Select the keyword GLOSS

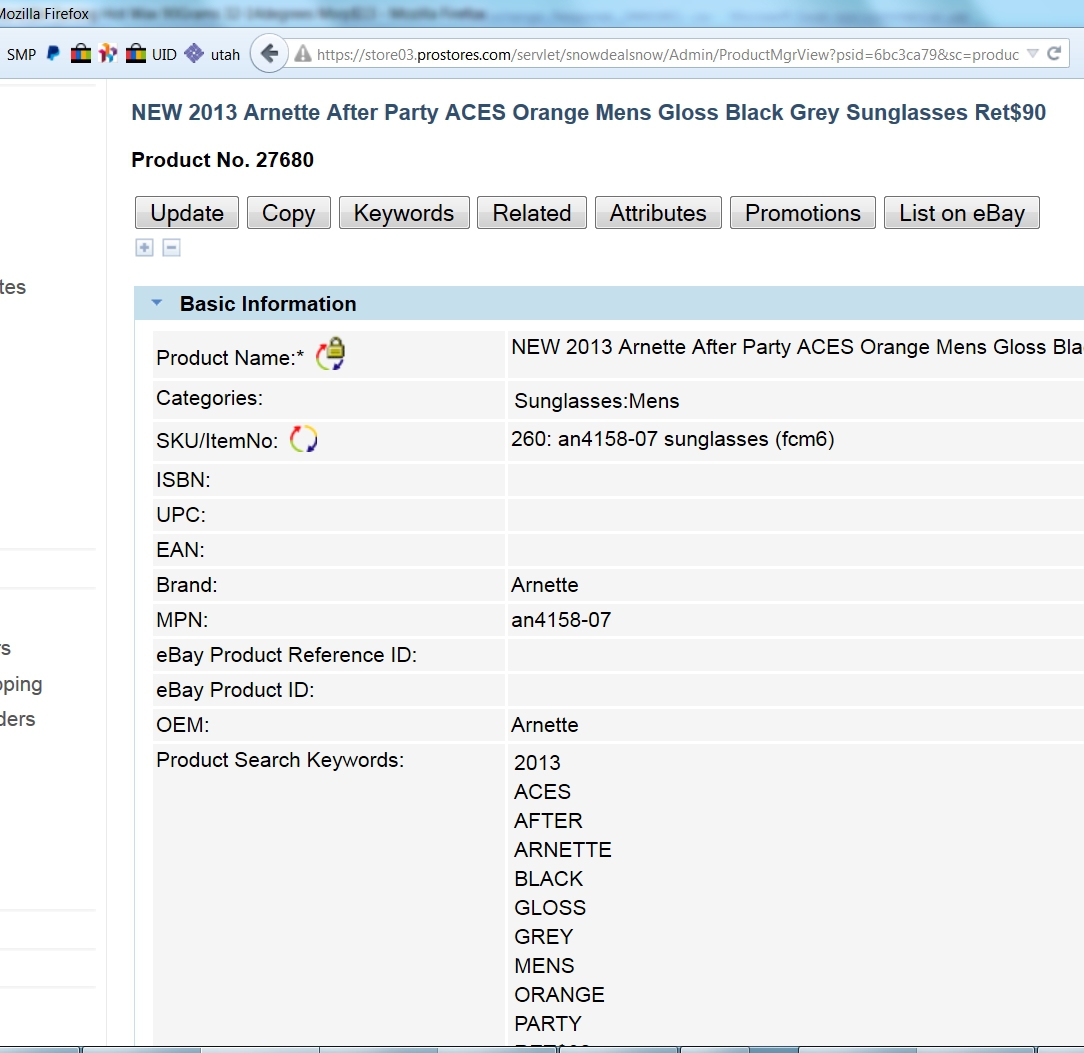point(550,908)
